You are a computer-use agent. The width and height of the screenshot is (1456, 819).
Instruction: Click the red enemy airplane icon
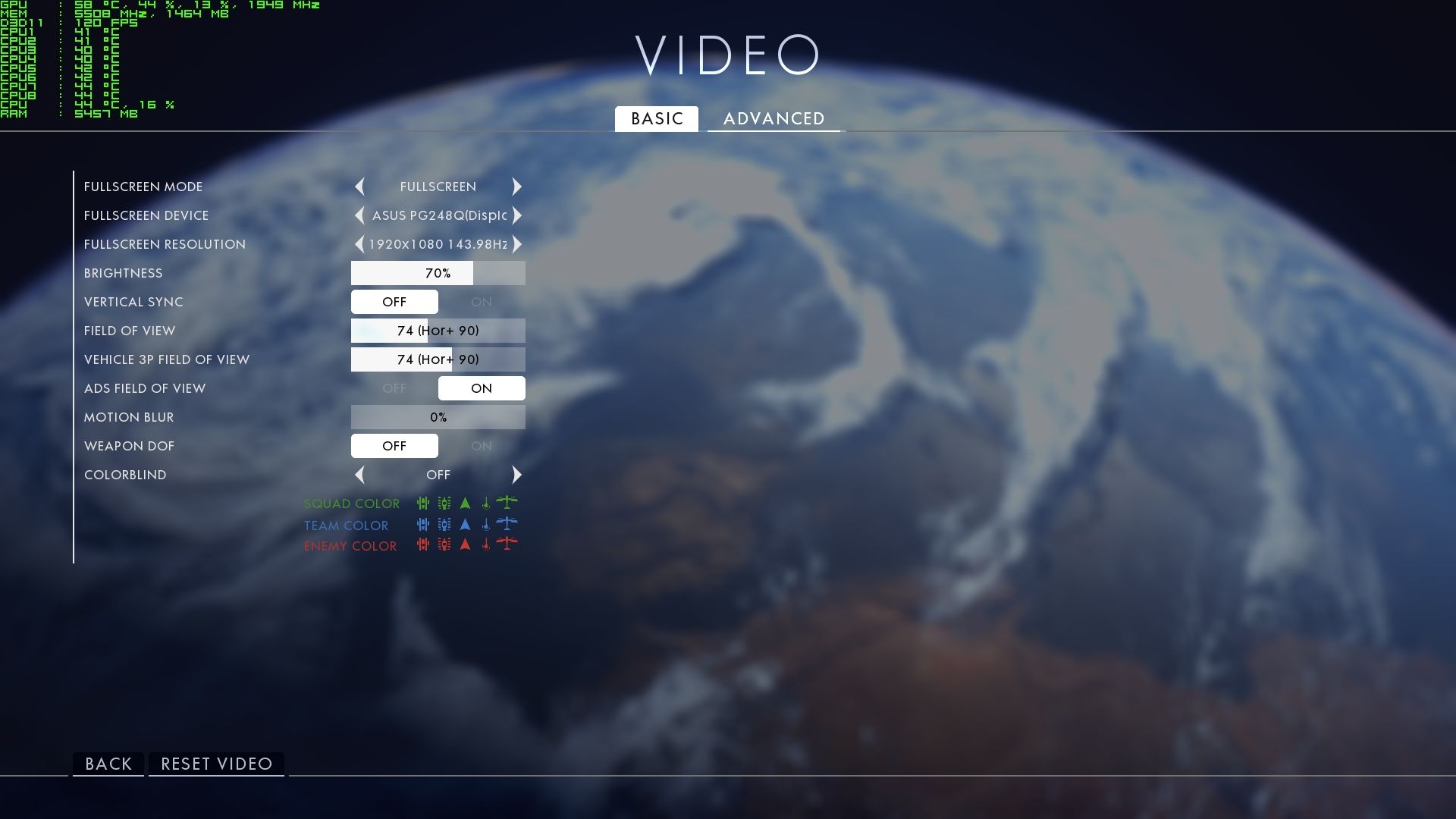[x=507, y=544]
